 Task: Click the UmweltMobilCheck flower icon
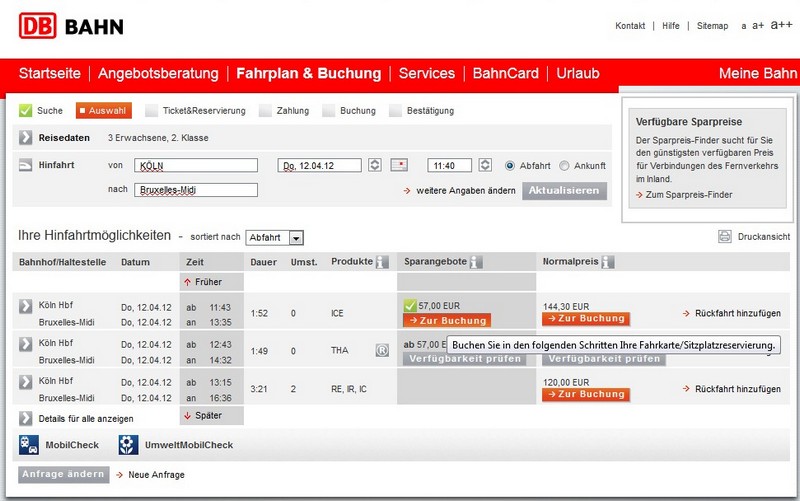128,444
